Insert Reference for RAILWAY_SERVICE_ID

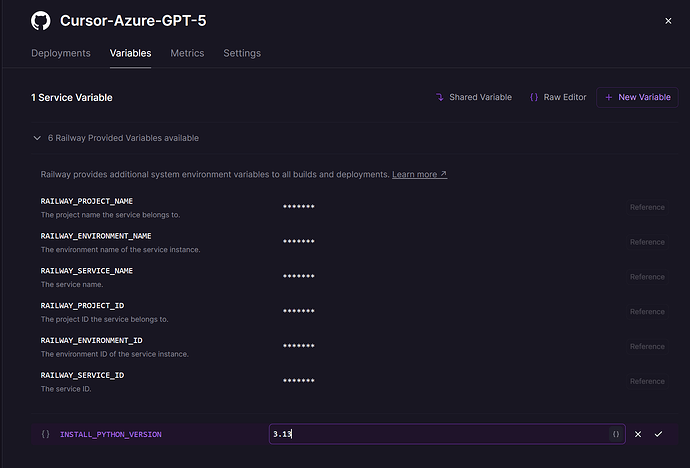pyautogui.click(x=646, y=381)
